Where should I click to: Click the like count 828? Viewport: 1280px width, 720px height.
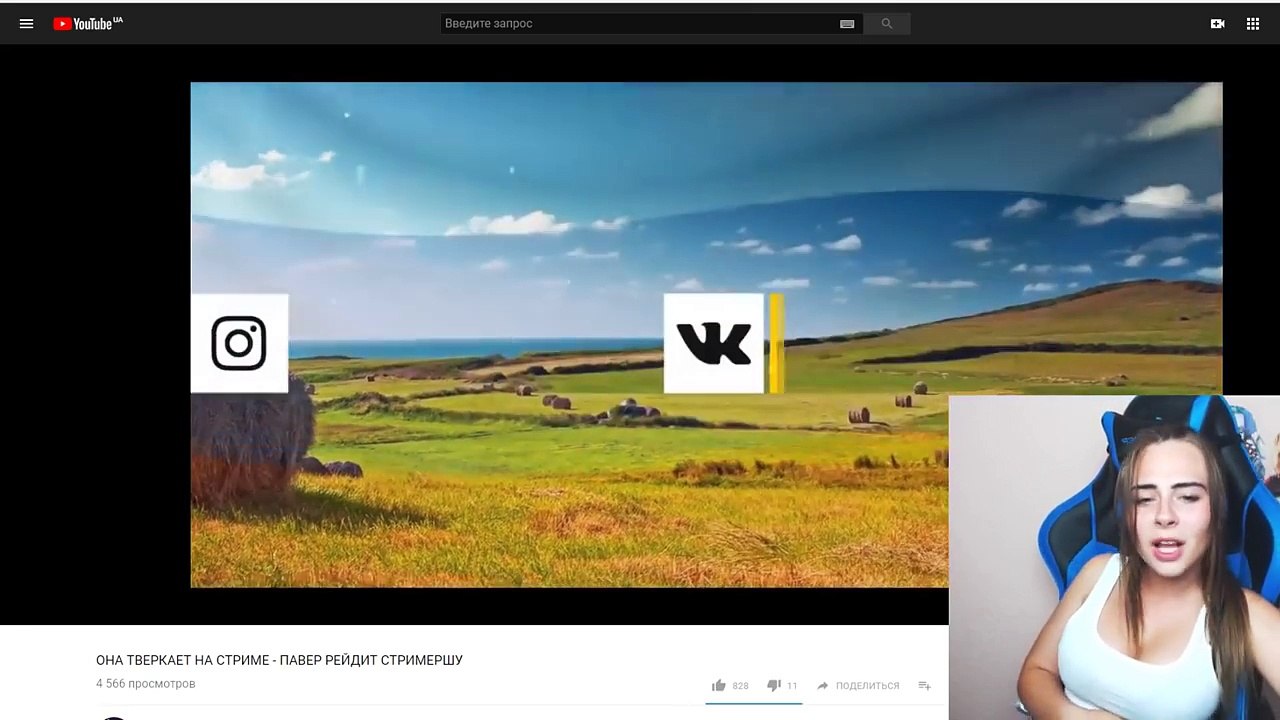(x=740, y=686)
